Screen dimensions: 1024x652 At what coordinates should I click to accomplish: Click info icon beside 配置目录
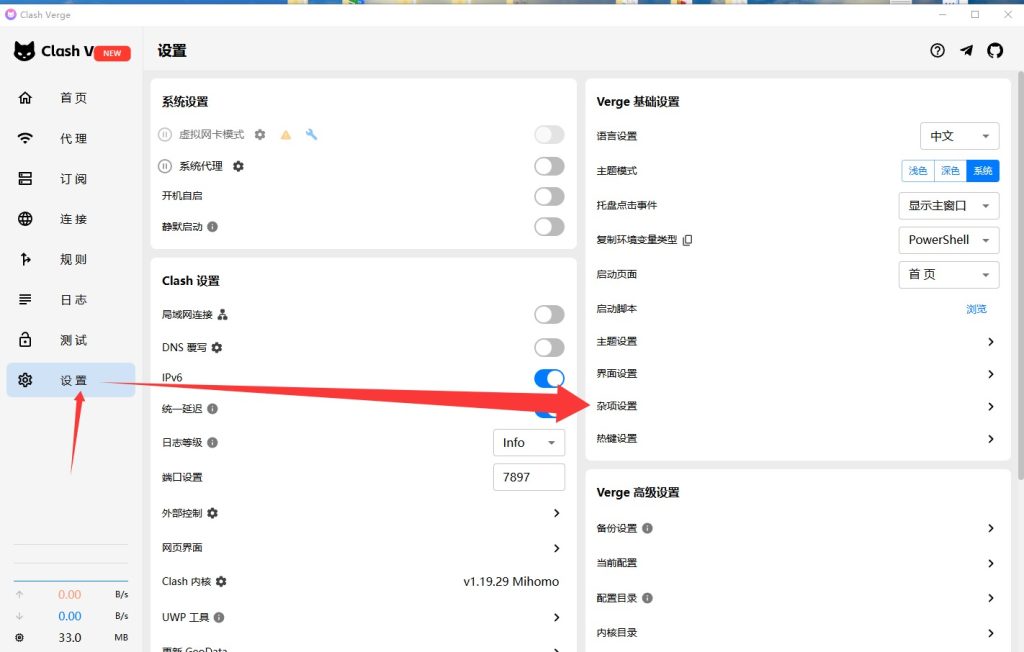tap(647, 598)
